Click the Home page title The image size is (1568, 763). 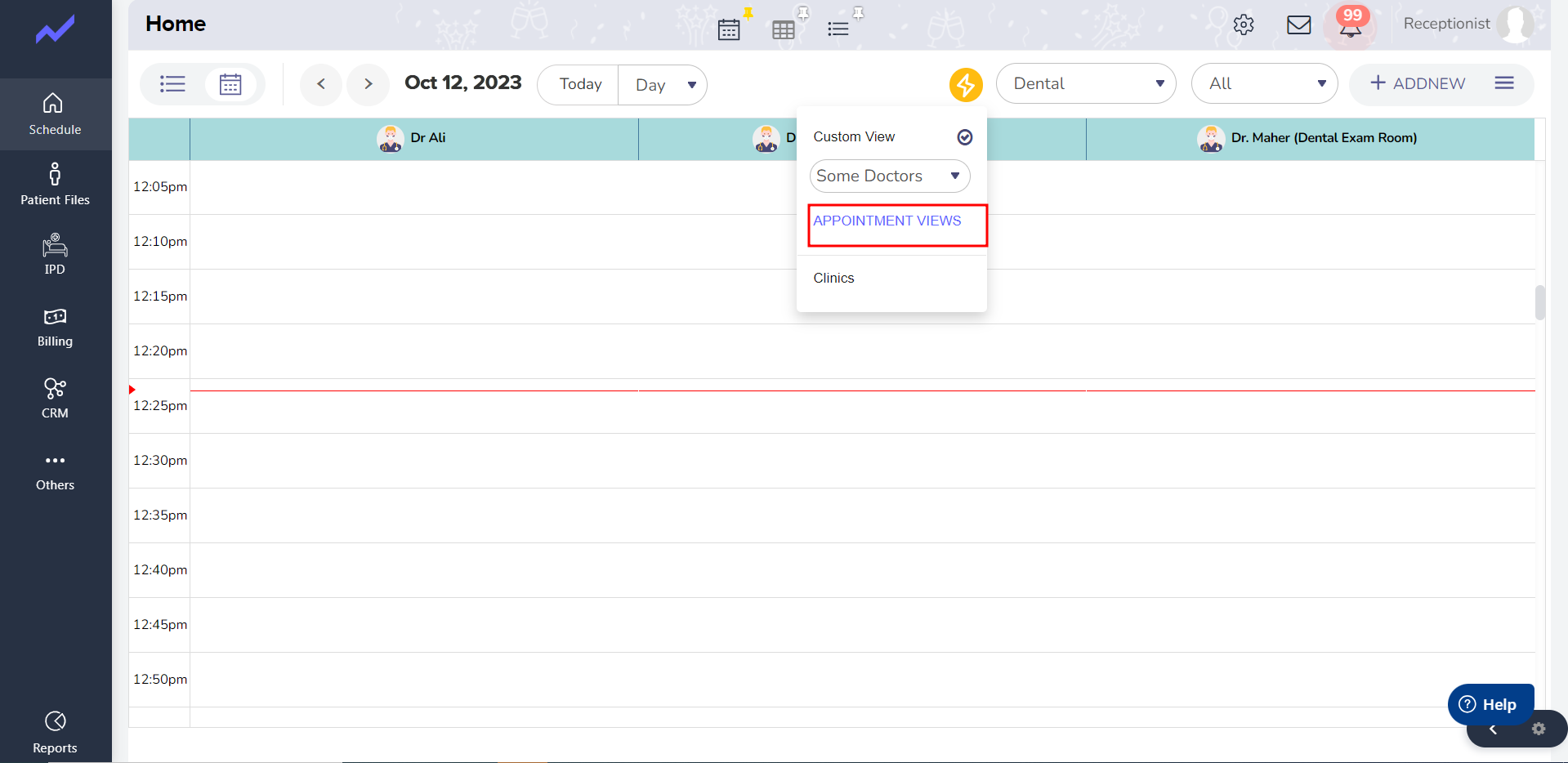176,24
